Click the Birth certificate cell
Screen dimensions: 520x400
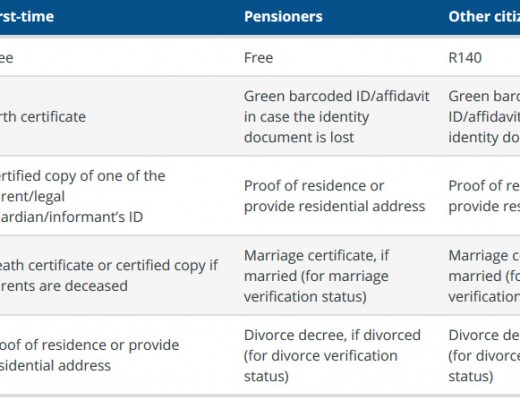point(43,117)
